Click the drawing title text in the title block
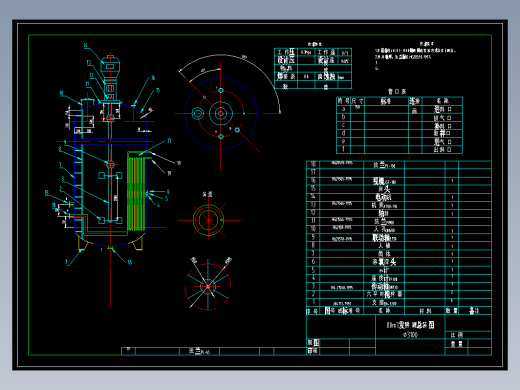The image size is (520, 390). click(x=410, y=325)
